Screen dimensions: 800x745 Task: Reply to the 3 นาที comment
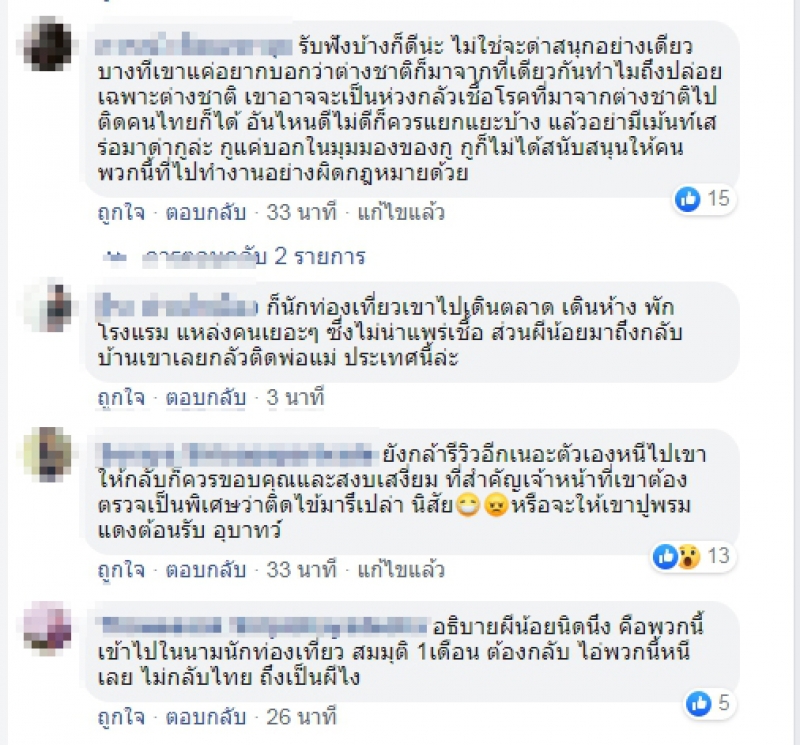206,398
